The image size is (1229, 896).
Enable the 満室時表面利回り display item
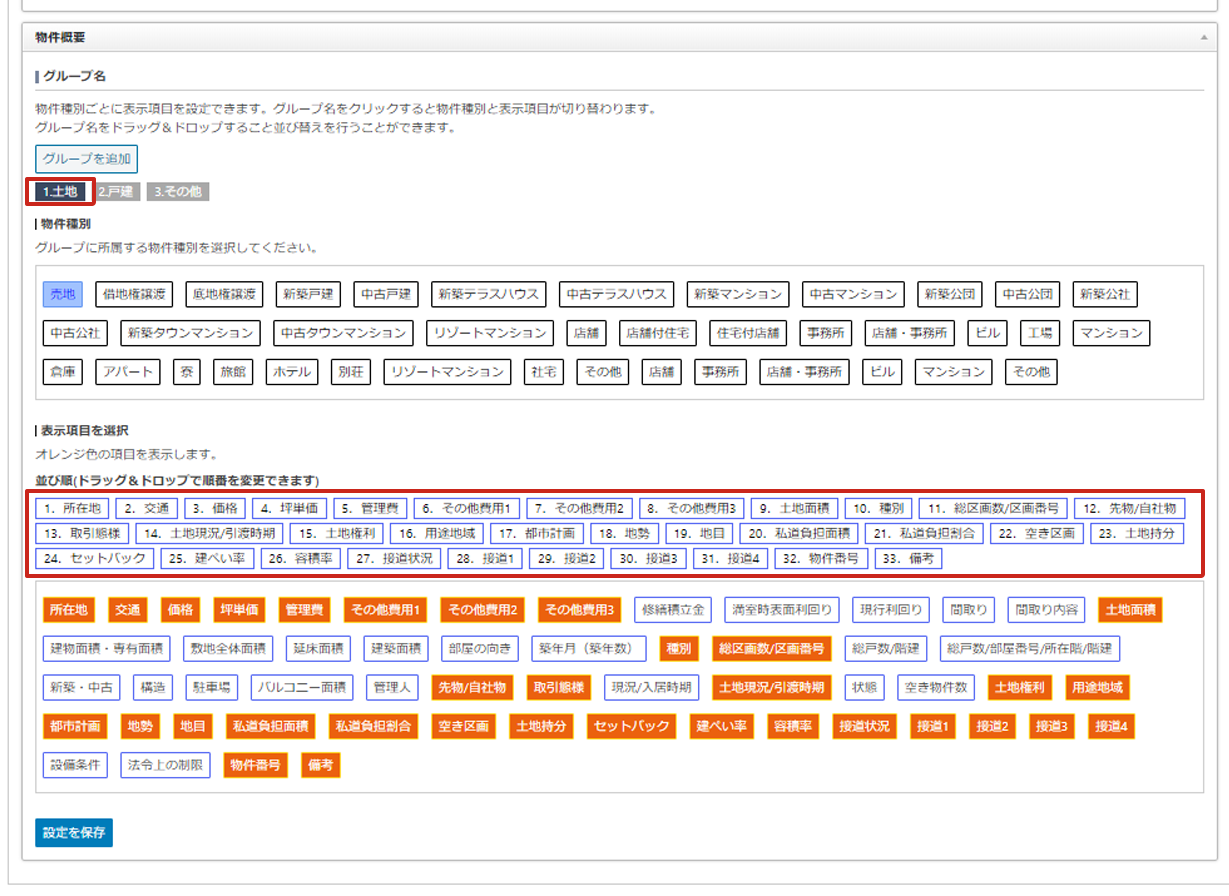point(781,609)
